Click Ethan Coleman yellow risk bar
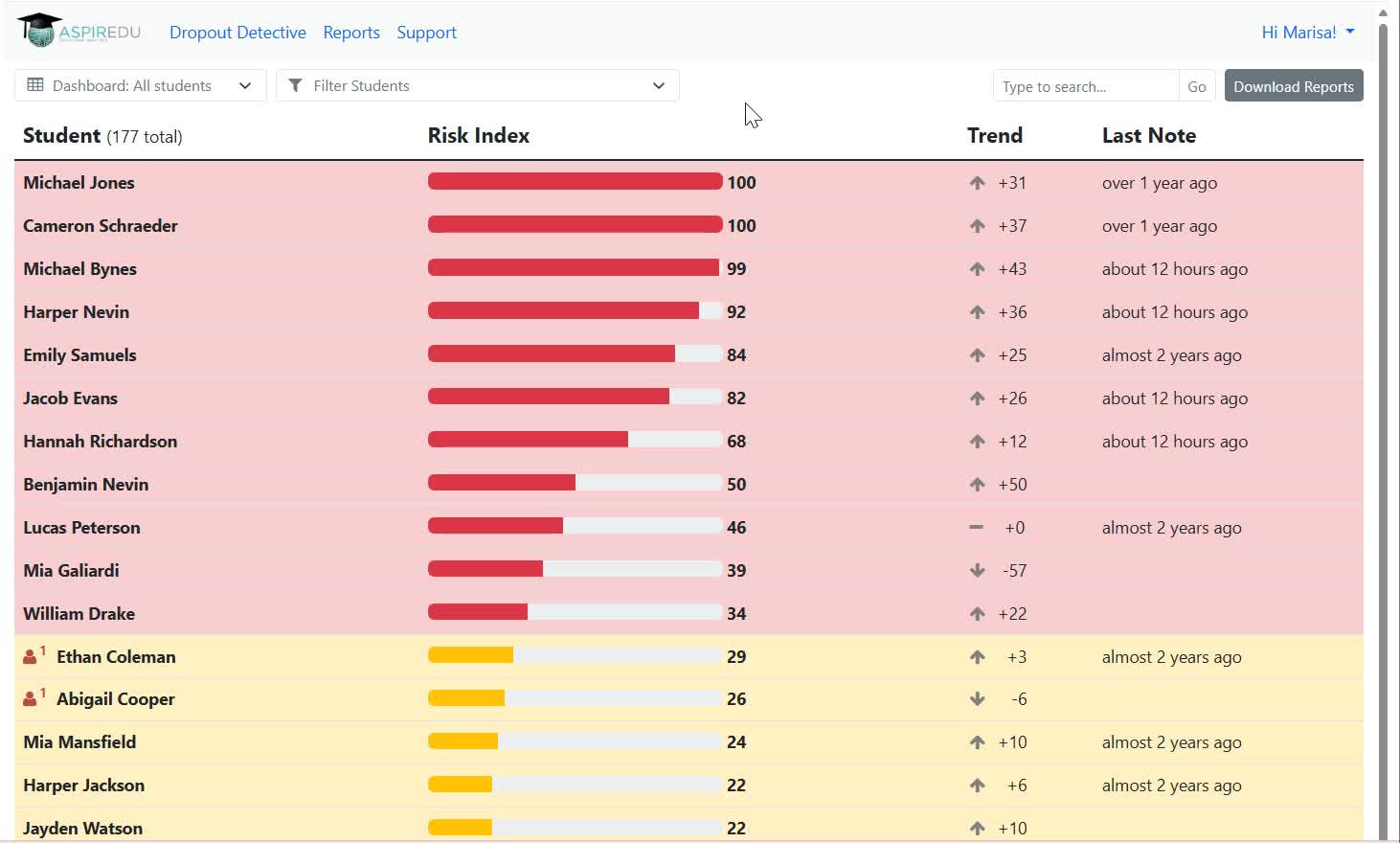The height and width of the screenshot is (843, 1400). (575, 655)
